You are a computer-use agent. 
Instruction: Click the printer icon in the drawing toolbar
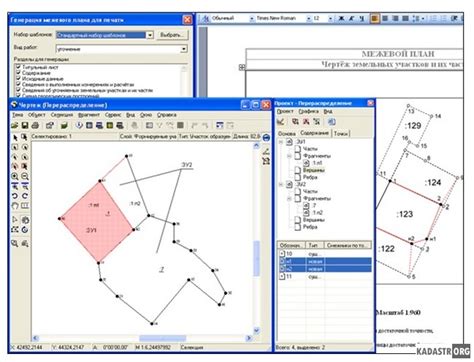point(35,125)
